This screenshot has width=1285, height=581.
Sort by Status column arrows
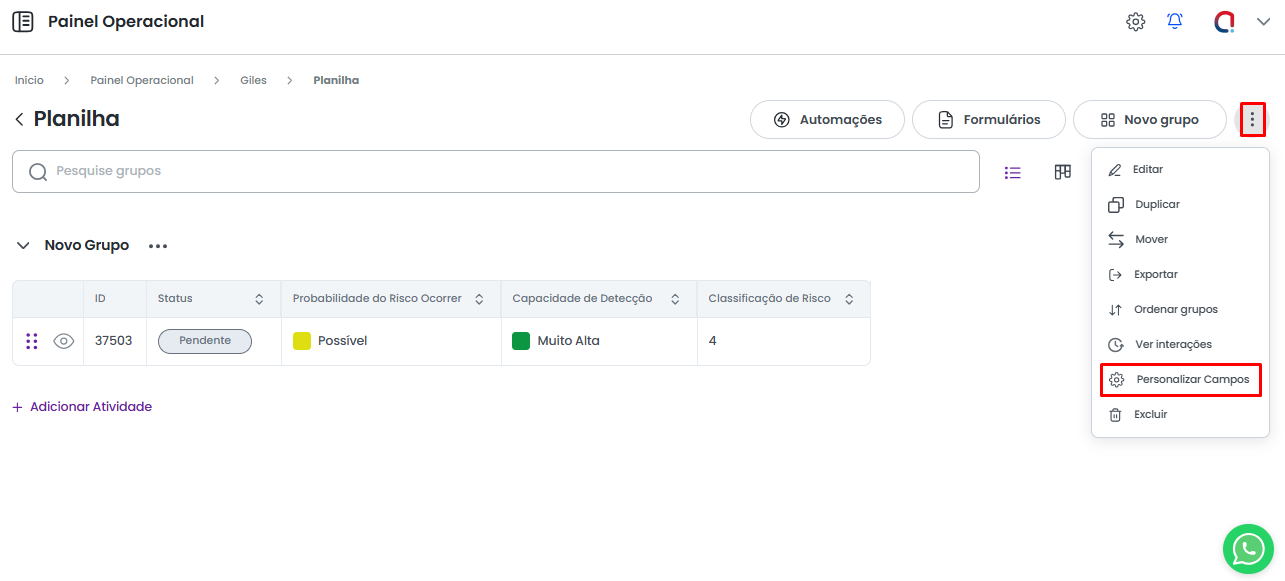click(259, 299)
